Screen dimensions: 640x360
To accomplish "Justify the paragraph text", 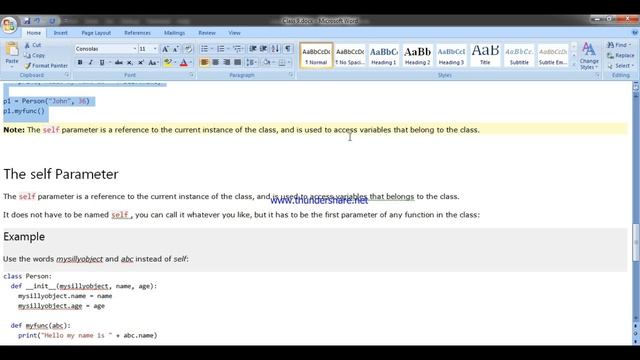I will click(x=238, y=62).
